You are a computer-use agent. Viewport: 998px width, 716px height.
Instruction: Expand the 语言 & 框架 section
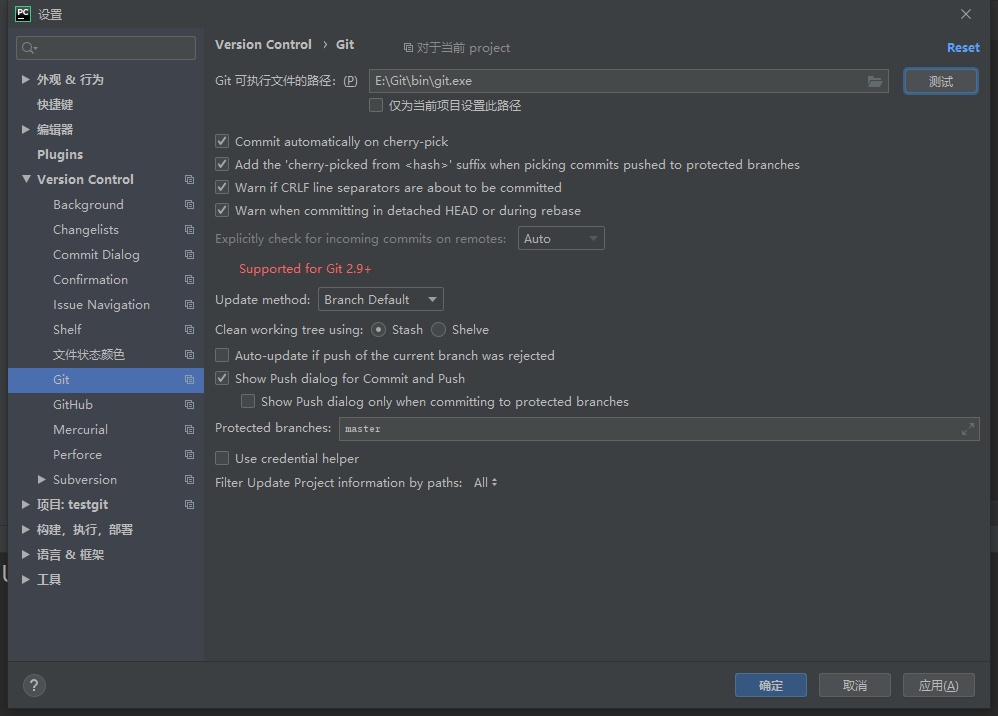(x=25, y=554)
